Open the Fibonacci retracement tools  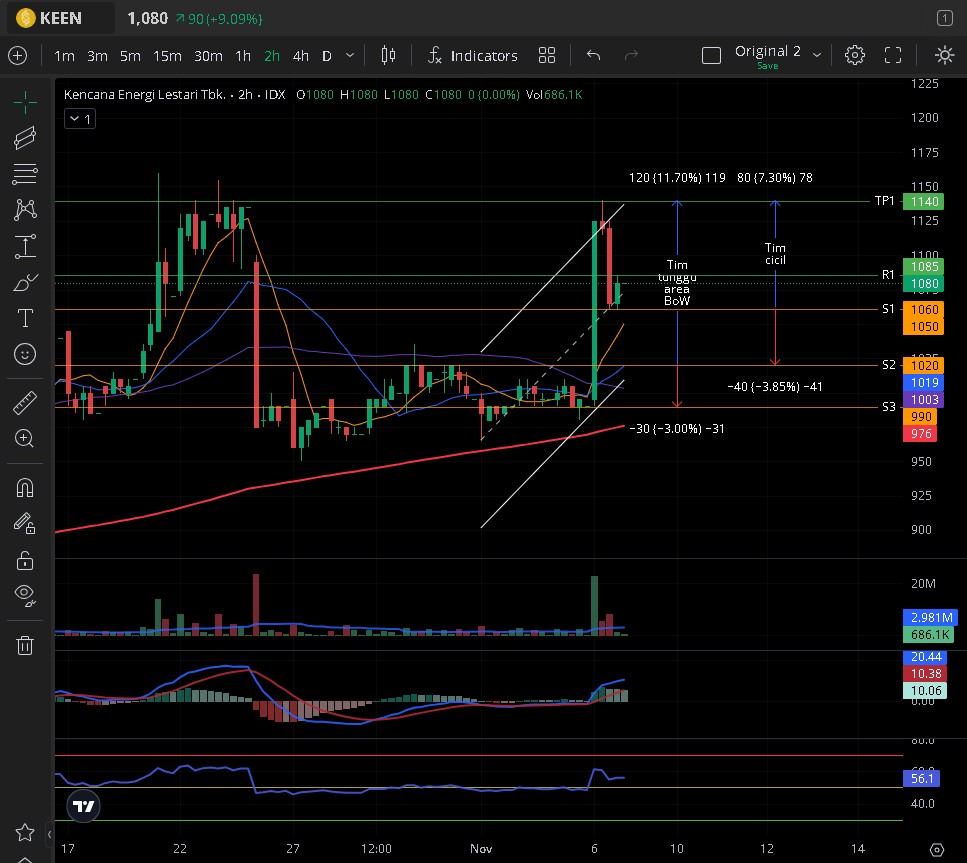click(x=25, y=174)
